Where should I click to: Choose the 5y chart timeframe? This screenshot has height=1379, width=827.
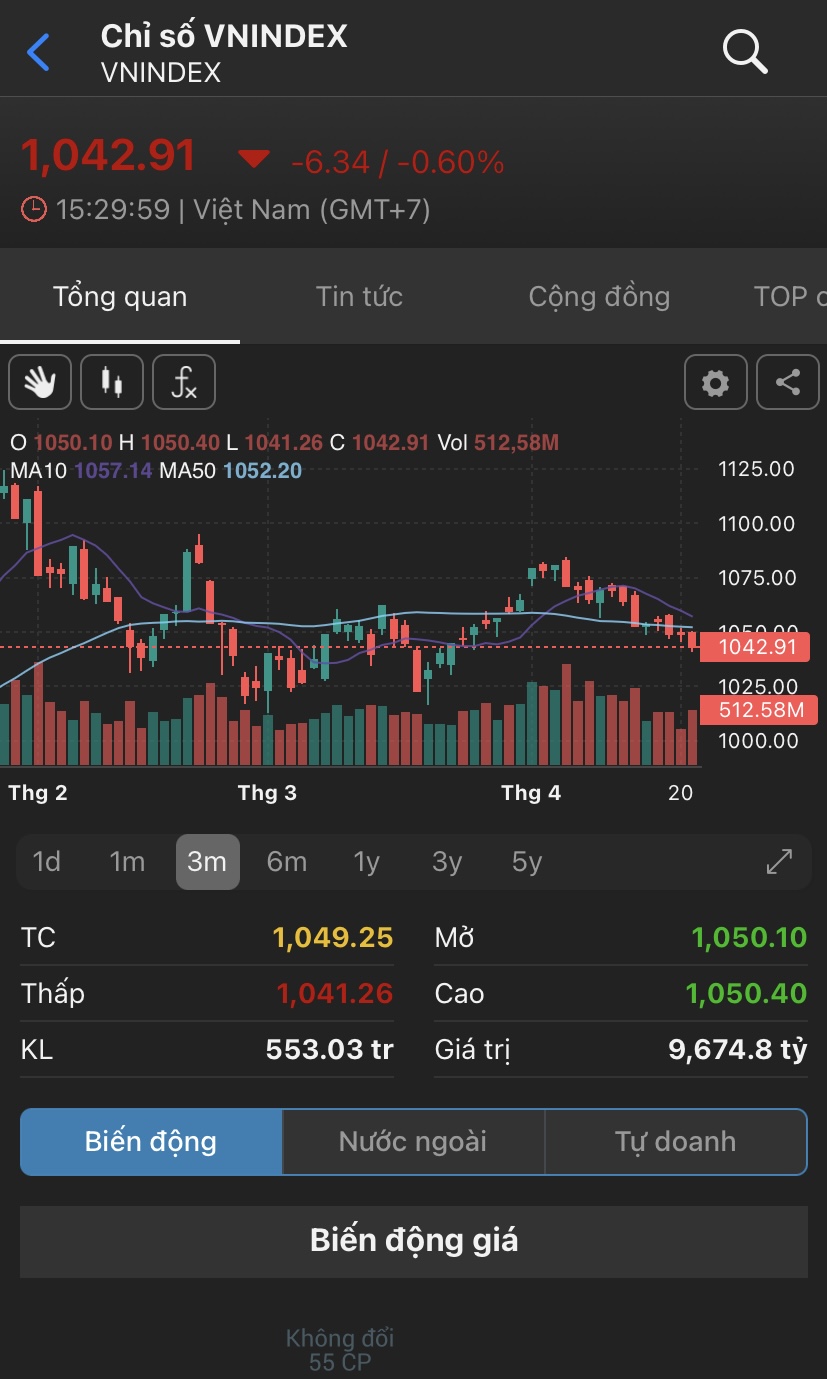point(527,862)
